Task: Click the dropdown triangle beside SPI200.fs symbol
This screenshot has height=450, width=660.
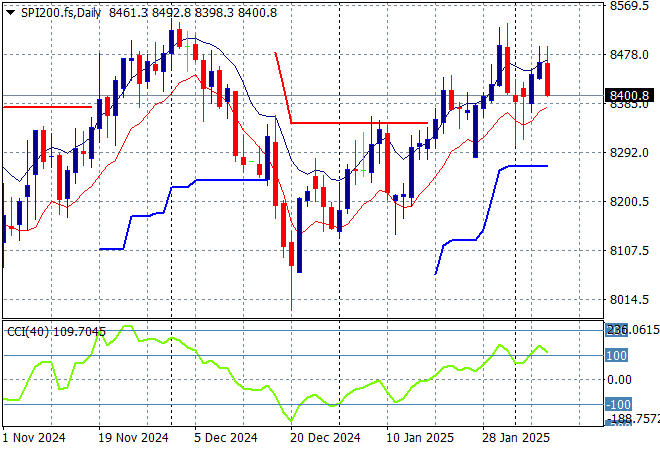Action: [x=10, y=13]
